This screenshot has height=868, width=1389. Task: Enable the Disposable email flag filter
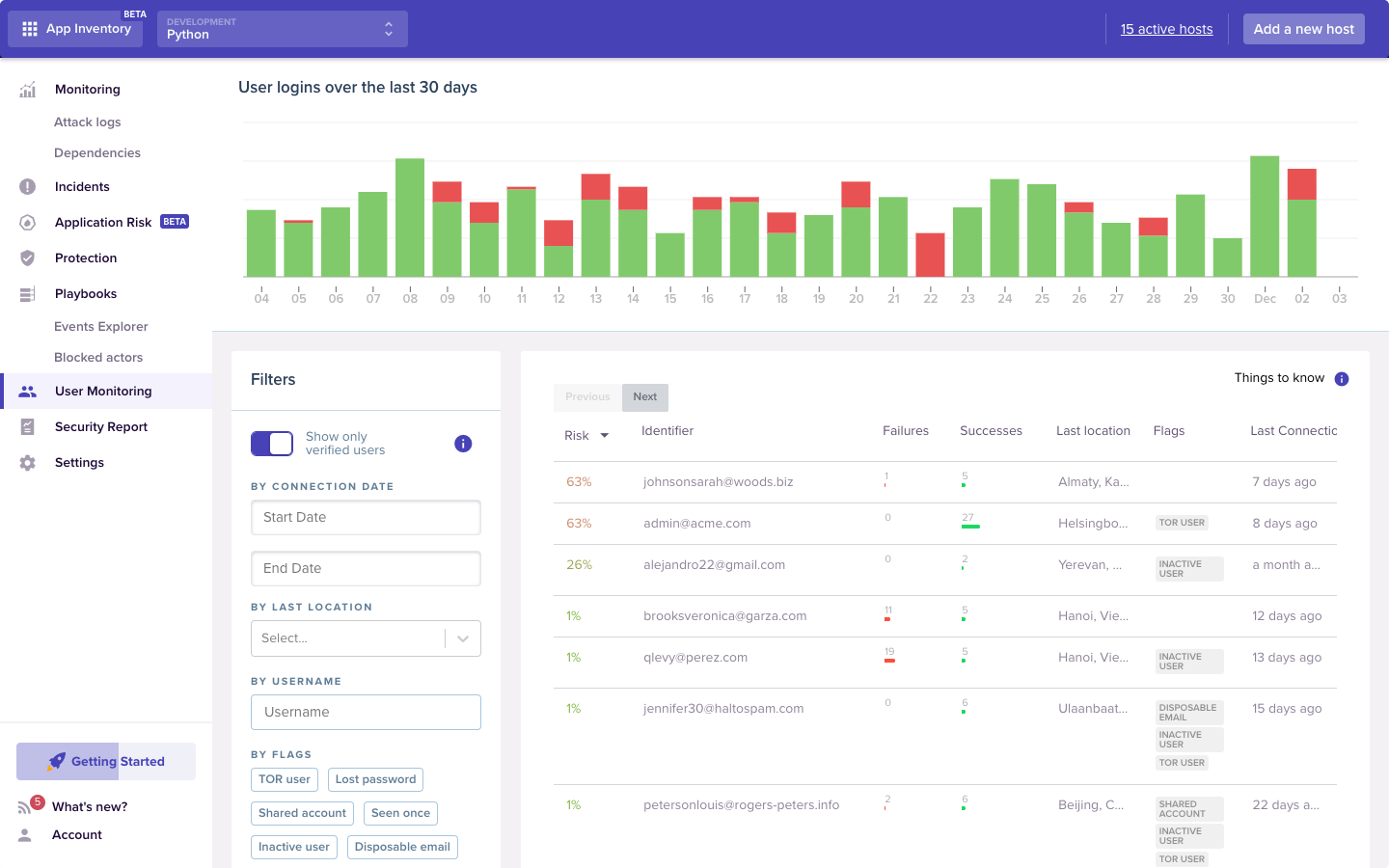402,847
